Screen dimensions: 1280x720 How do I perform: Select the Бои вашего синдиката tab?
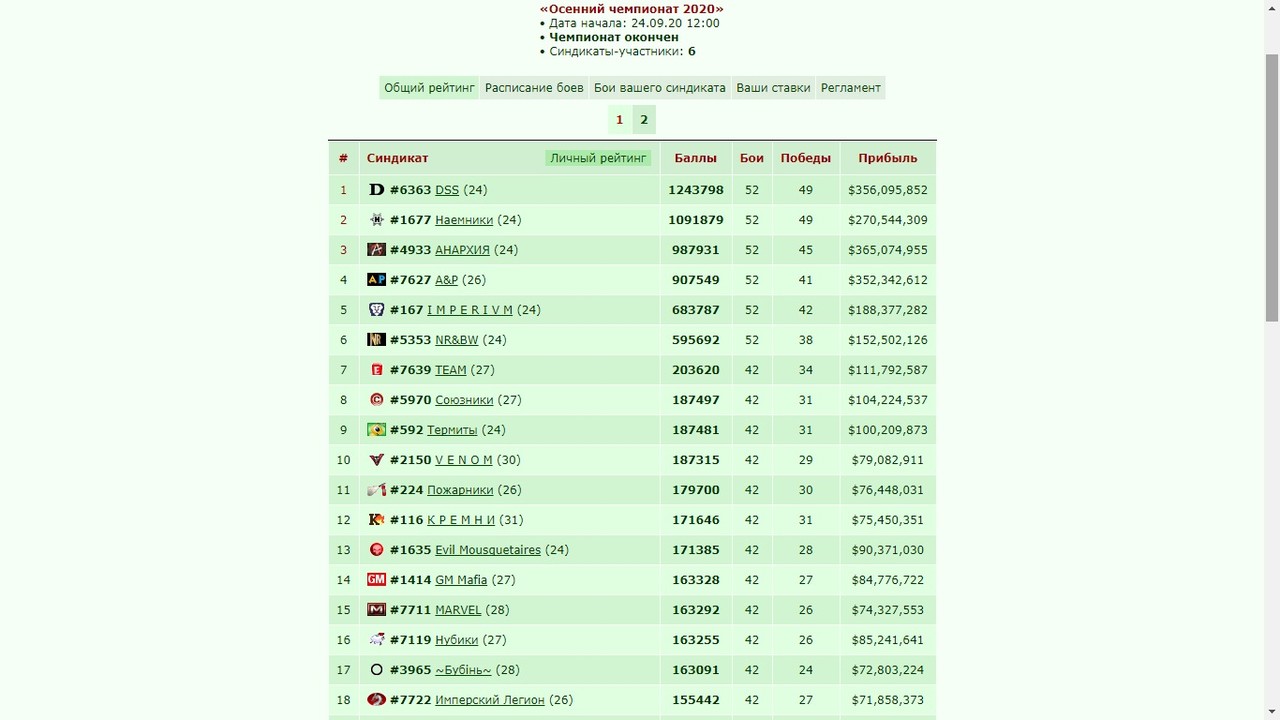click(660, 88)
